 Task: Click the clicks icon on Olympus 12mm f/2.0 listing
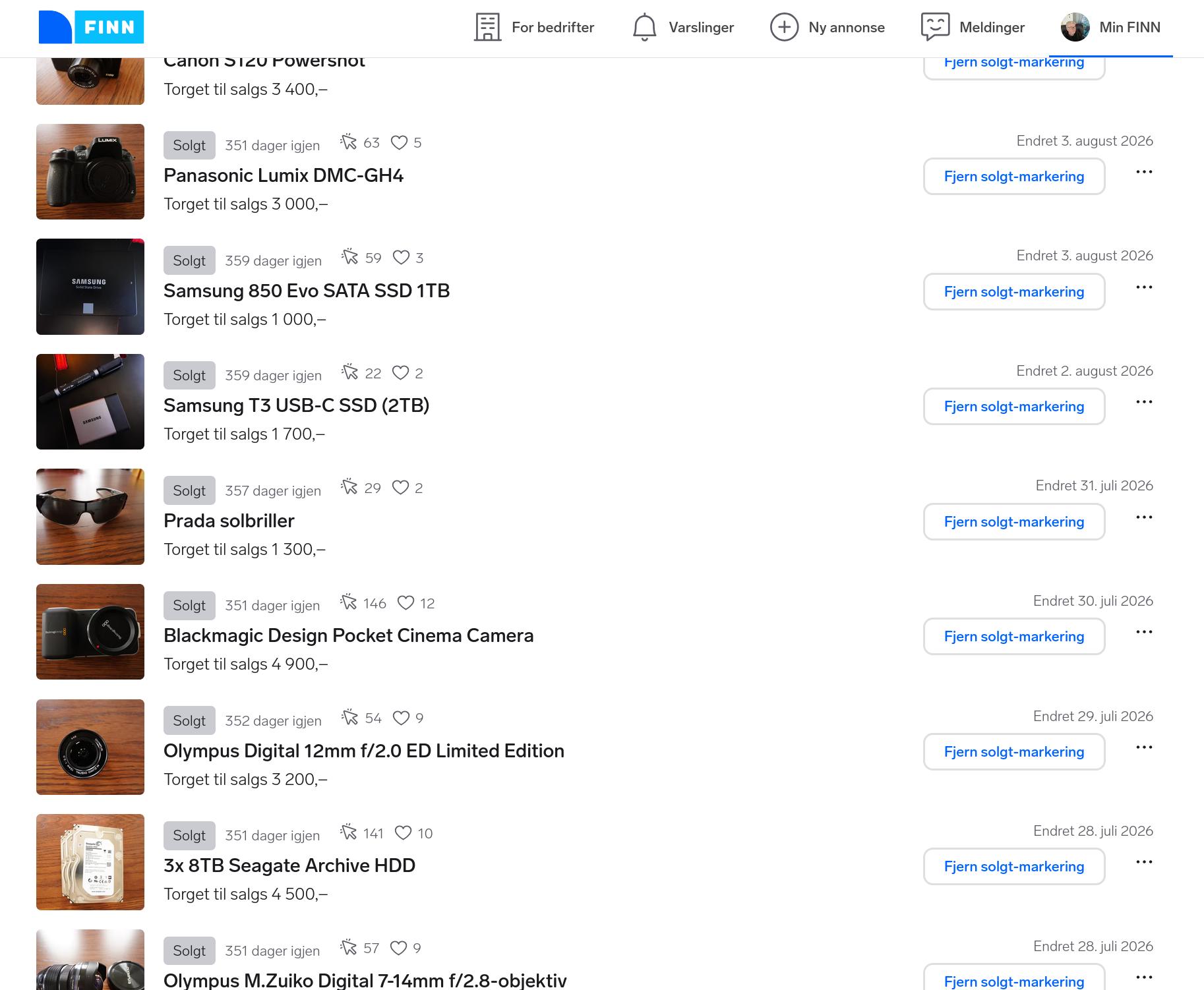pyautogui.click(x=349, y=717)
